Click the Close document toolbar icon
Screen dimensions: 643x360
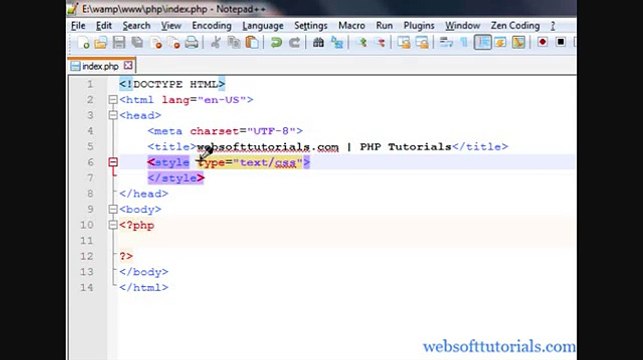point(156,42)
